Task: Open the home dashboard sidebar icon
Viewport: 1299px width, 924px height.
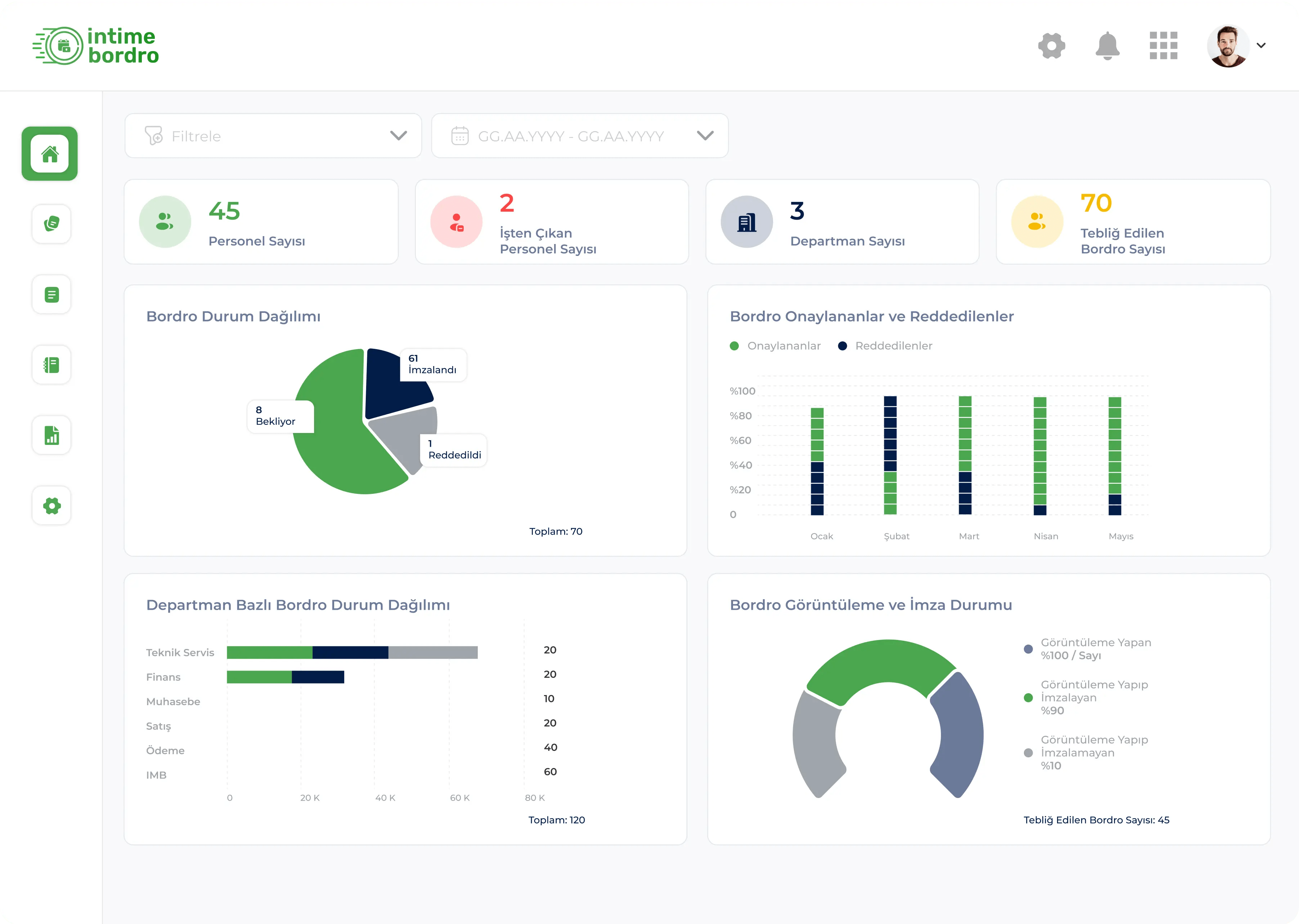Action: pyautogui.click(x=49, y=154)
